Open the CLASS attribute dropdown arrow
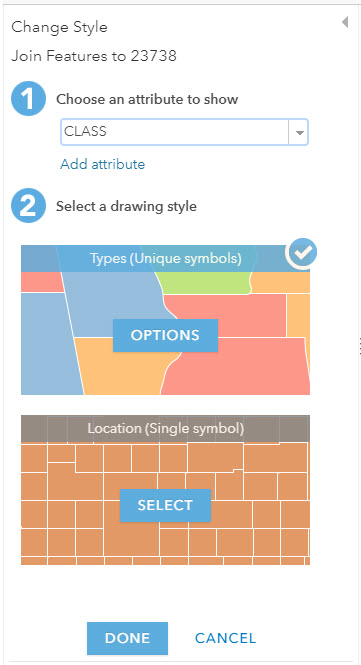The image size is (361, 665). pos(299,132)
